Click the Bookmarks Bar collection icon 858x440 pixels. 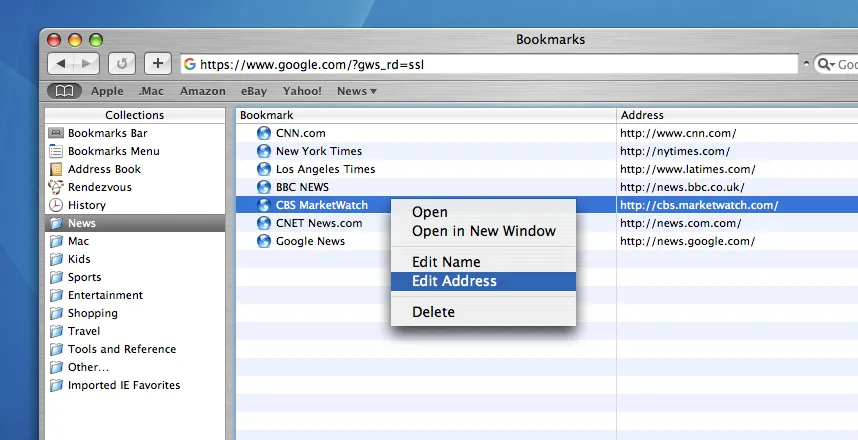56,133
